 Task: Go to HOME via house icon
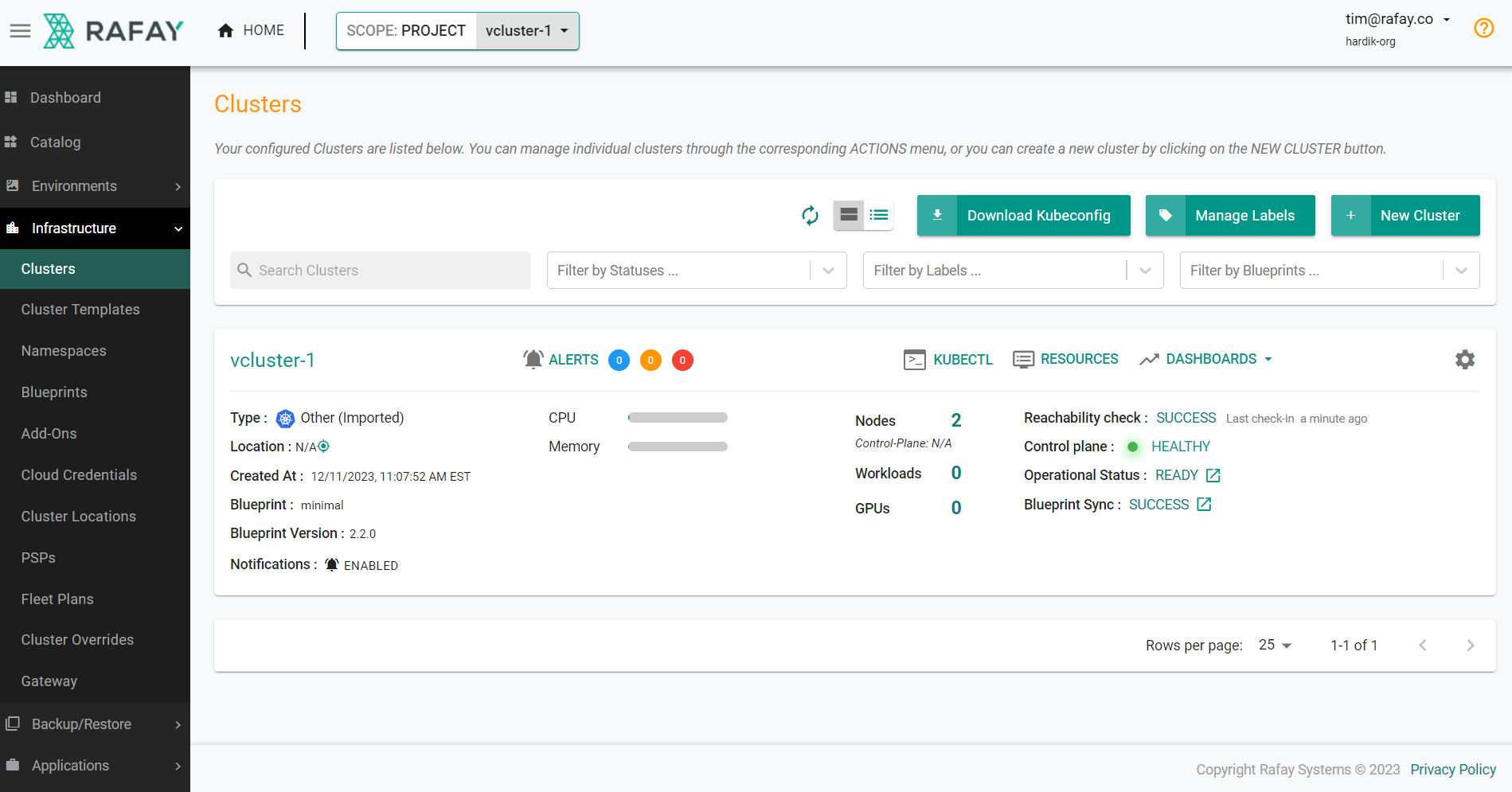226,30
